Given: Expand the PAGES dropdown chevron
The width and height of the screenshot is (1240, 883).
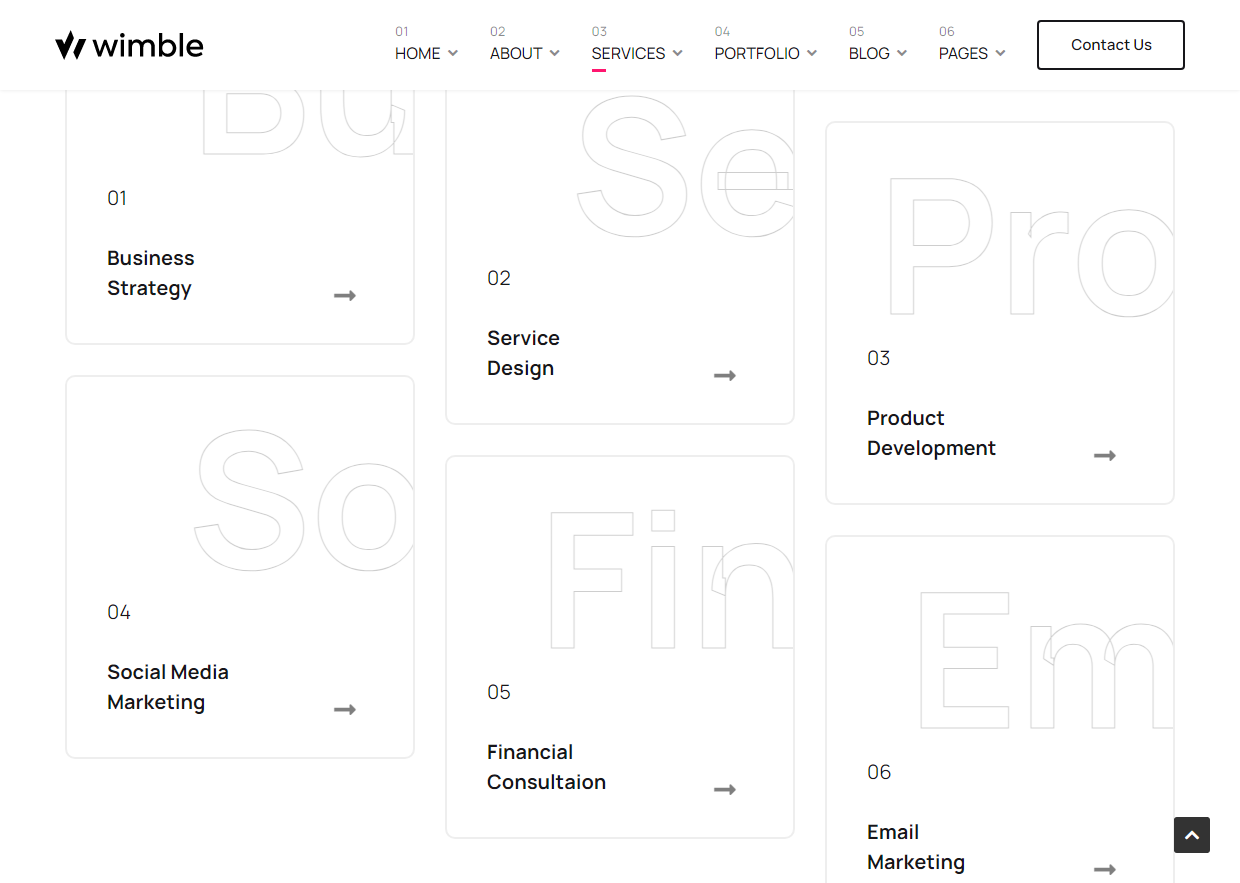Looking at the screenshot, I should coord(1000,53).
